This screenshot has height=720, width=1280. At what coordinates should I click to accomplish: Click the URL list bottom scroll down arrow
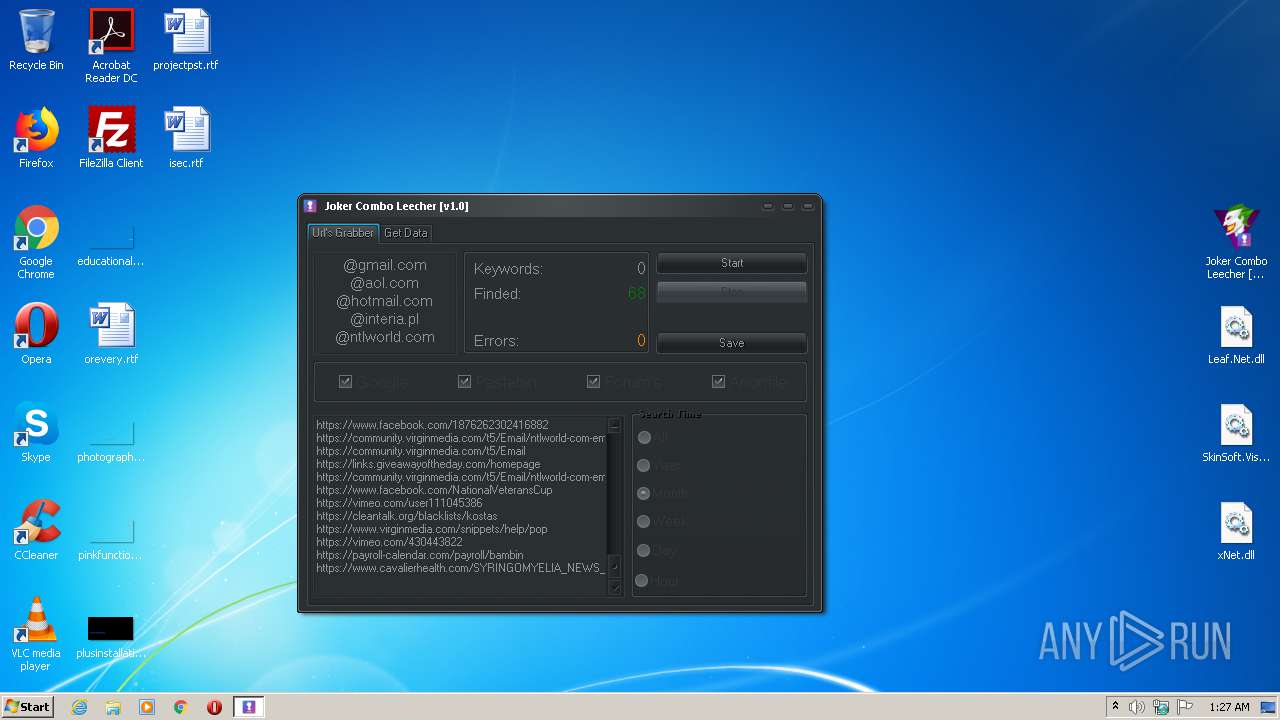point(615,587)
